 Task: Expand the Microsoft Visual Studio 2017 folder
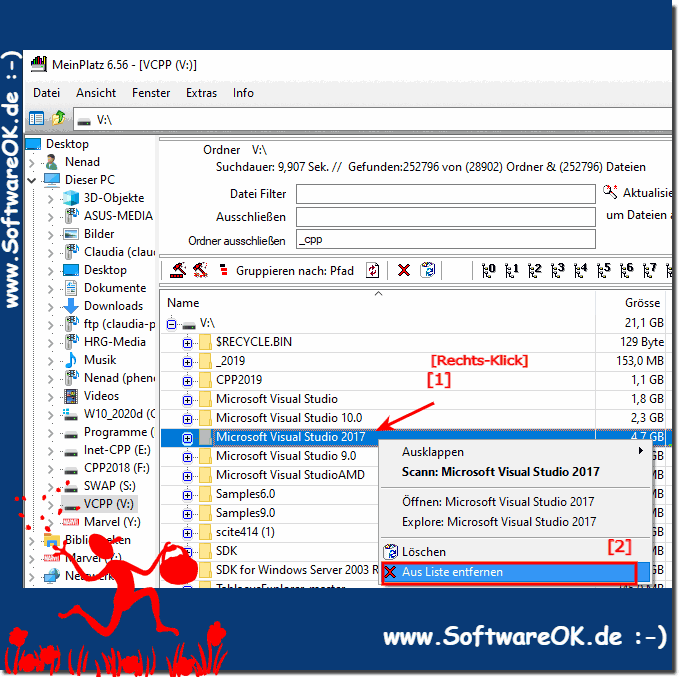tap(187, 438)
